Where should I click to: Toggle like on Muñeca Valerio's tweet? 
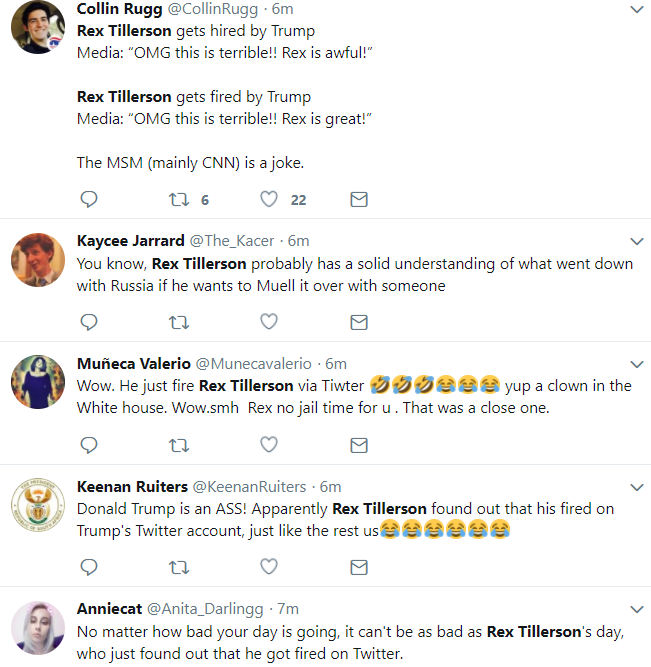268,444
